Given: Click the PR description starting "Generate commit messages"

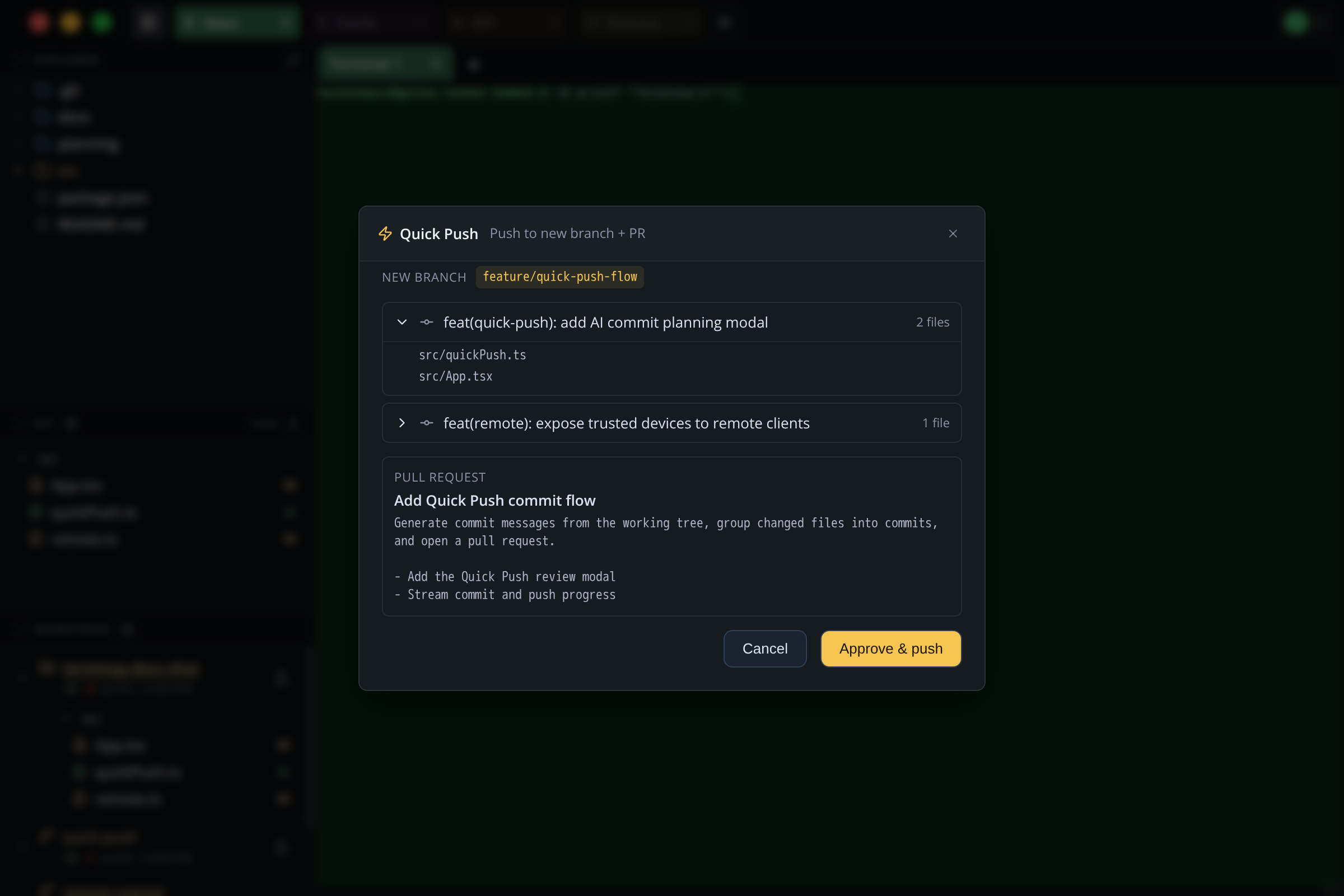Looking at the screenshot, I should (666, 531).
